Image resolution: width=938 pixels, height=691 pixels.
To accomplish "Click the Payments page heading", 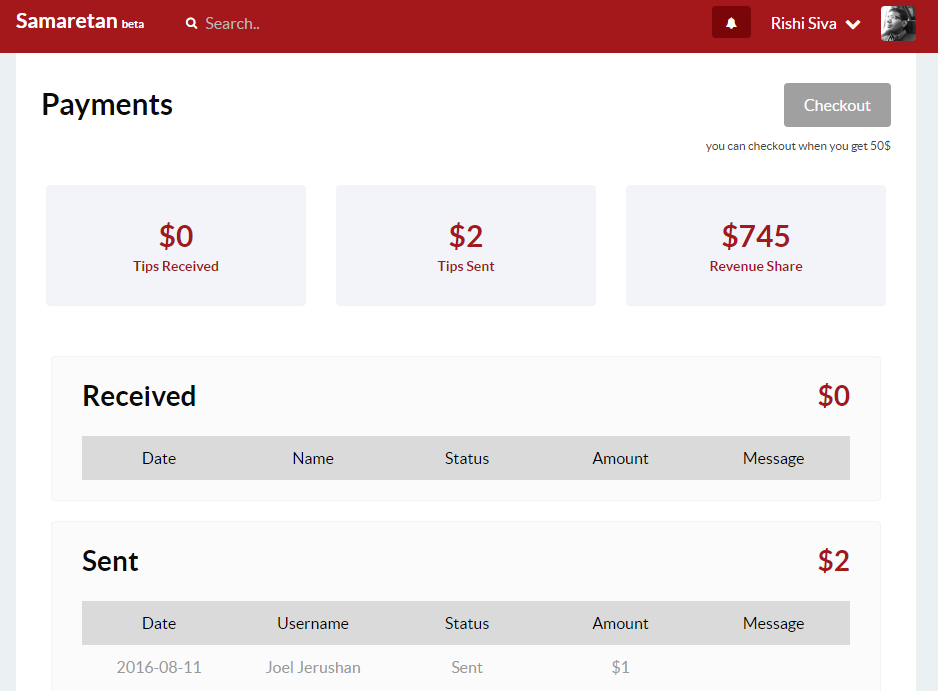I will [x=107, y=105].
